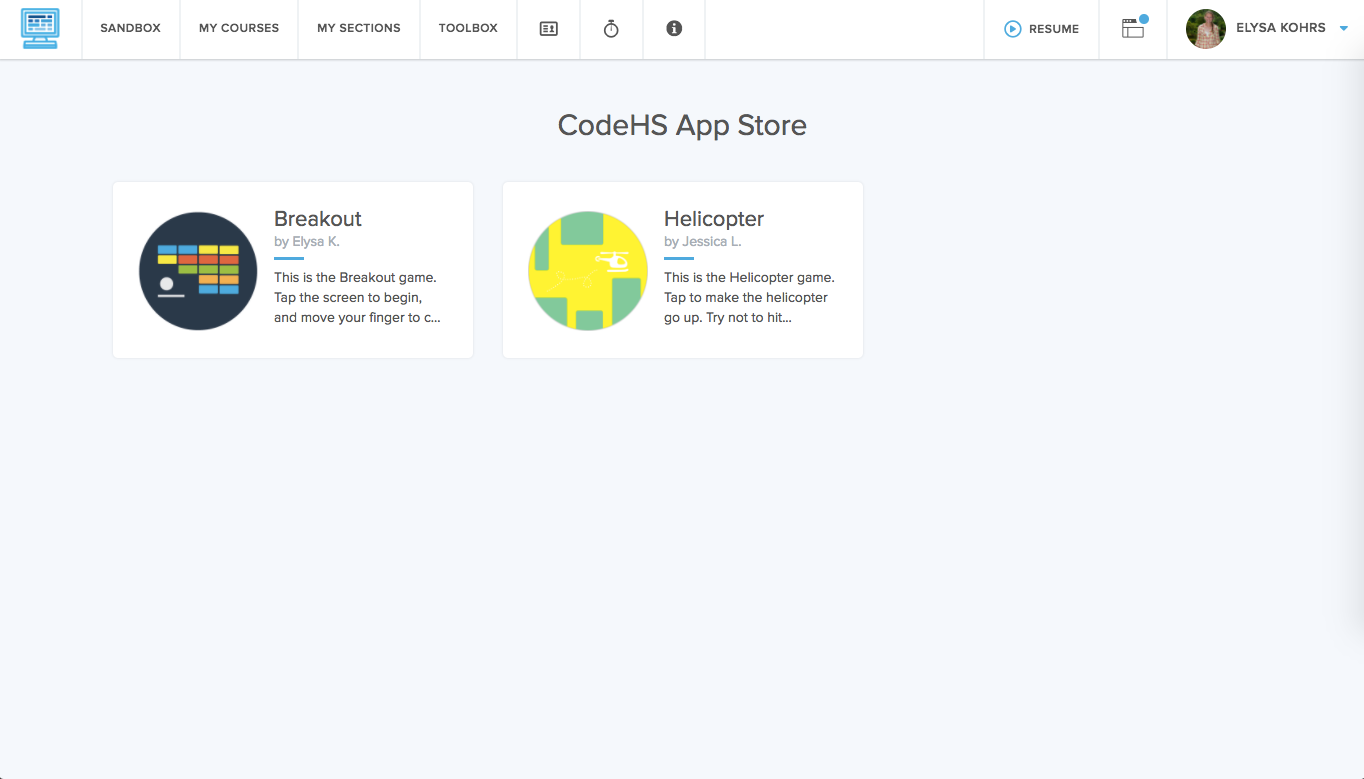Expand the Elysa Kohrs account dropdown arrow

[1344, 28]
